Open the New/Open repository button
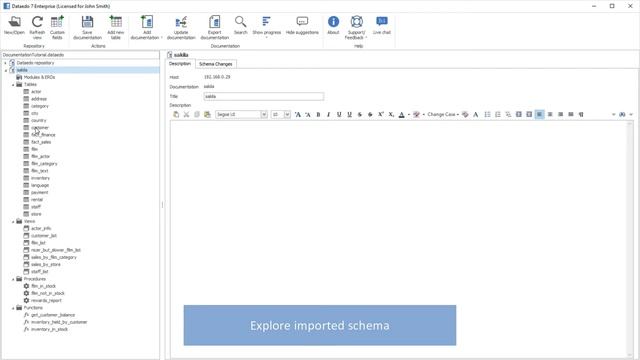 click(14, 25)
